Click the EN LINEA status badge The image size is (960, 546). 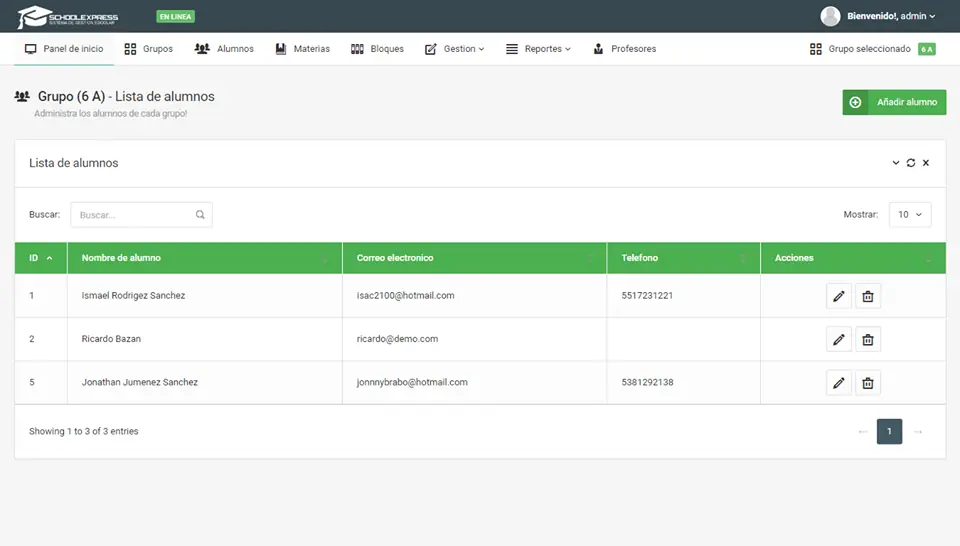(175, 17)
